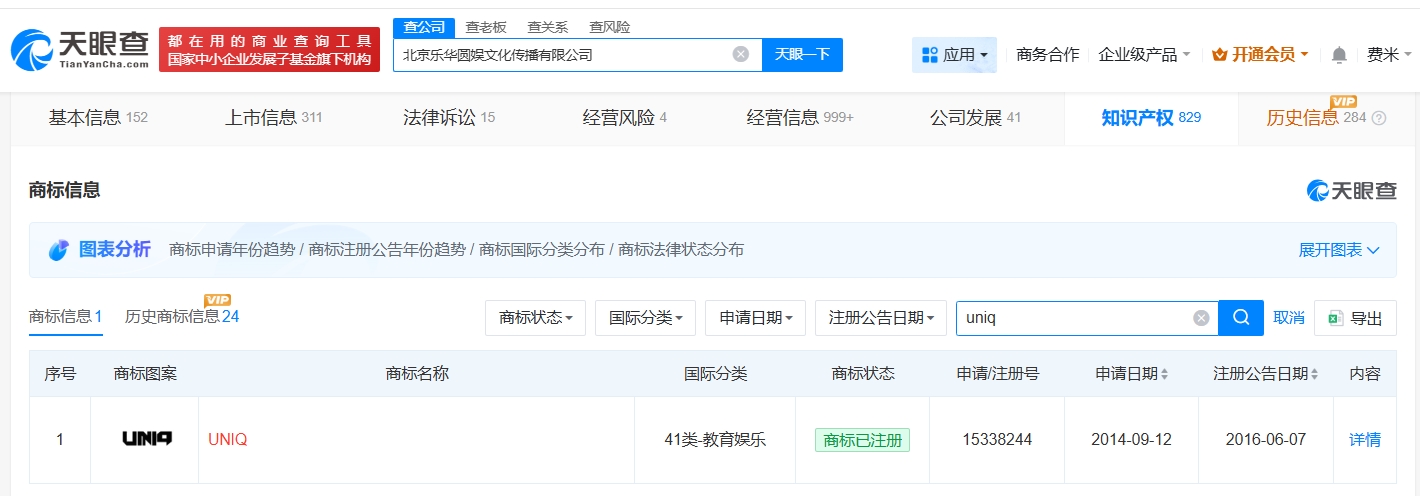Open the notification bell
The height and width of the screenshot is (496, 1420).
(1339, 55)
